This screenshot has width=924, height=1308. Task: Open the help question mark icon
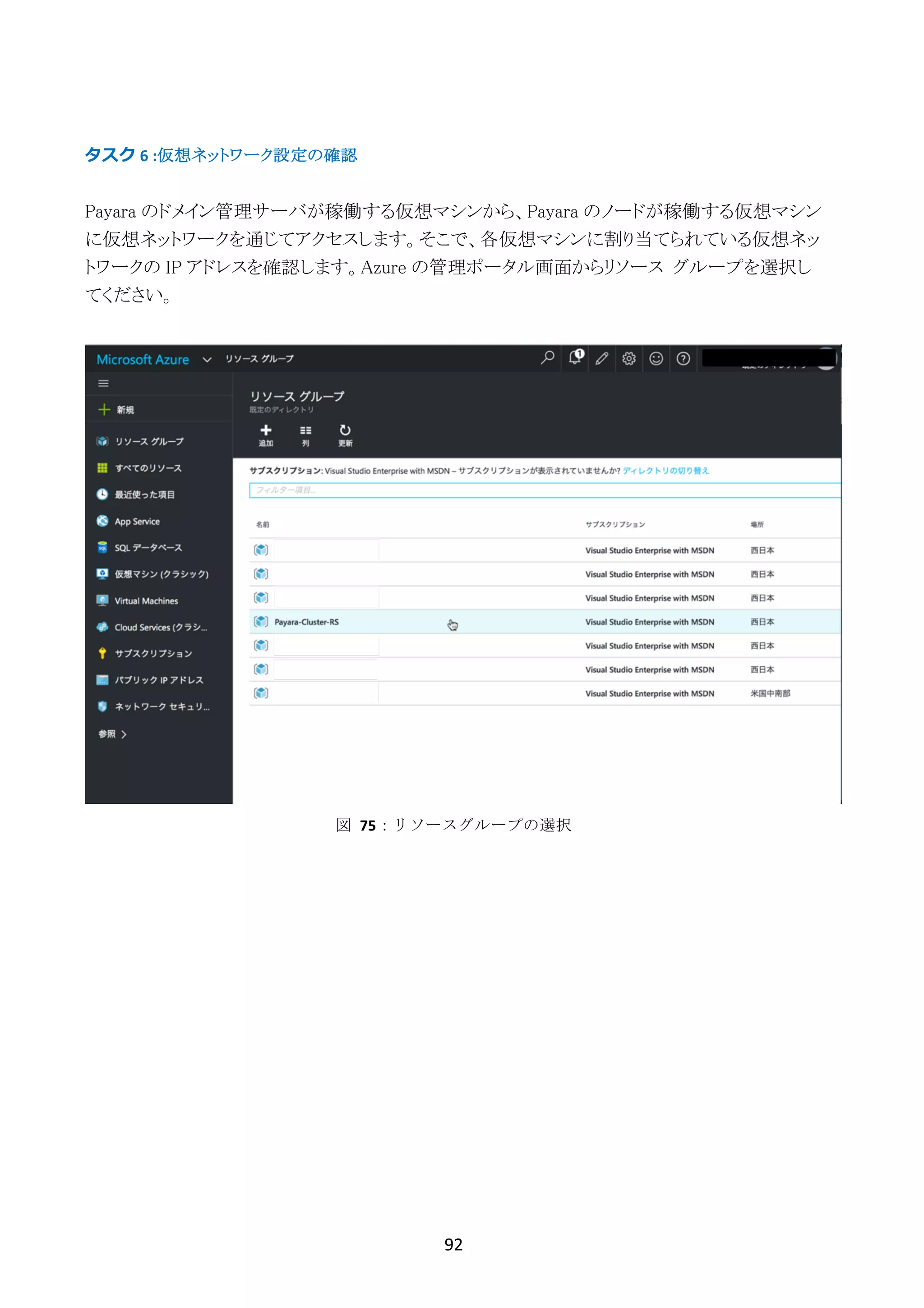coord(683,358)
